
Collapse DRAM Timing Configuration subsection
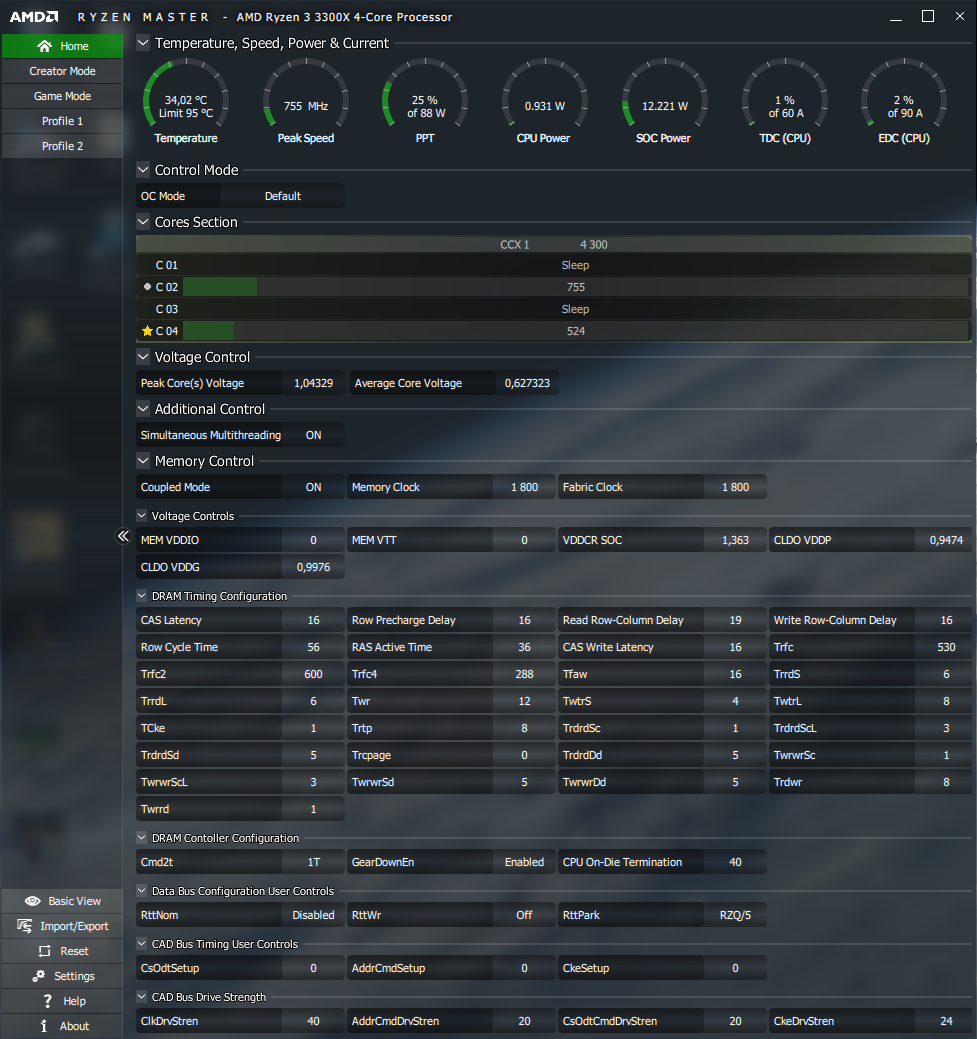(142, 596)
